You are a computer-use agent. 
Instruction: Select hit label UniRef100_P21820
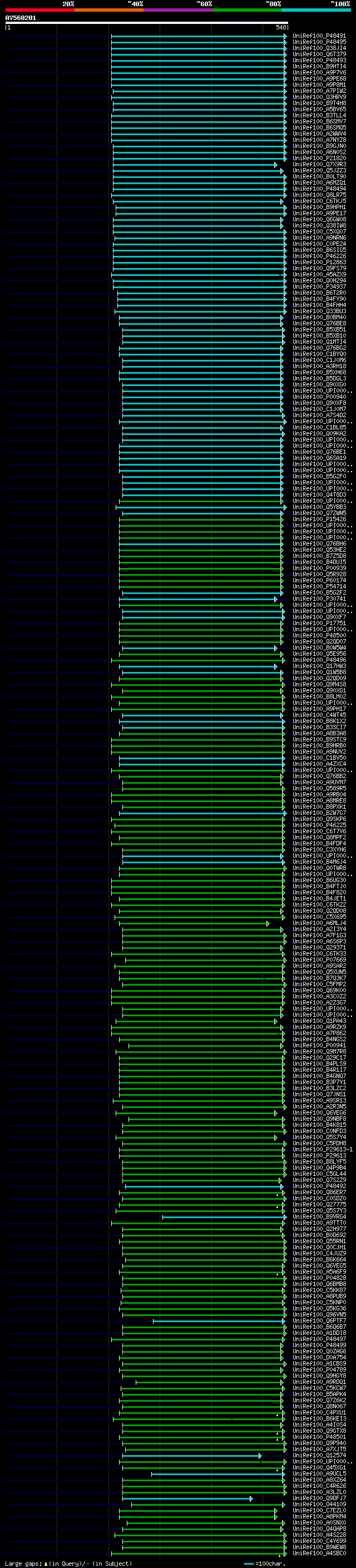(319, 159)
